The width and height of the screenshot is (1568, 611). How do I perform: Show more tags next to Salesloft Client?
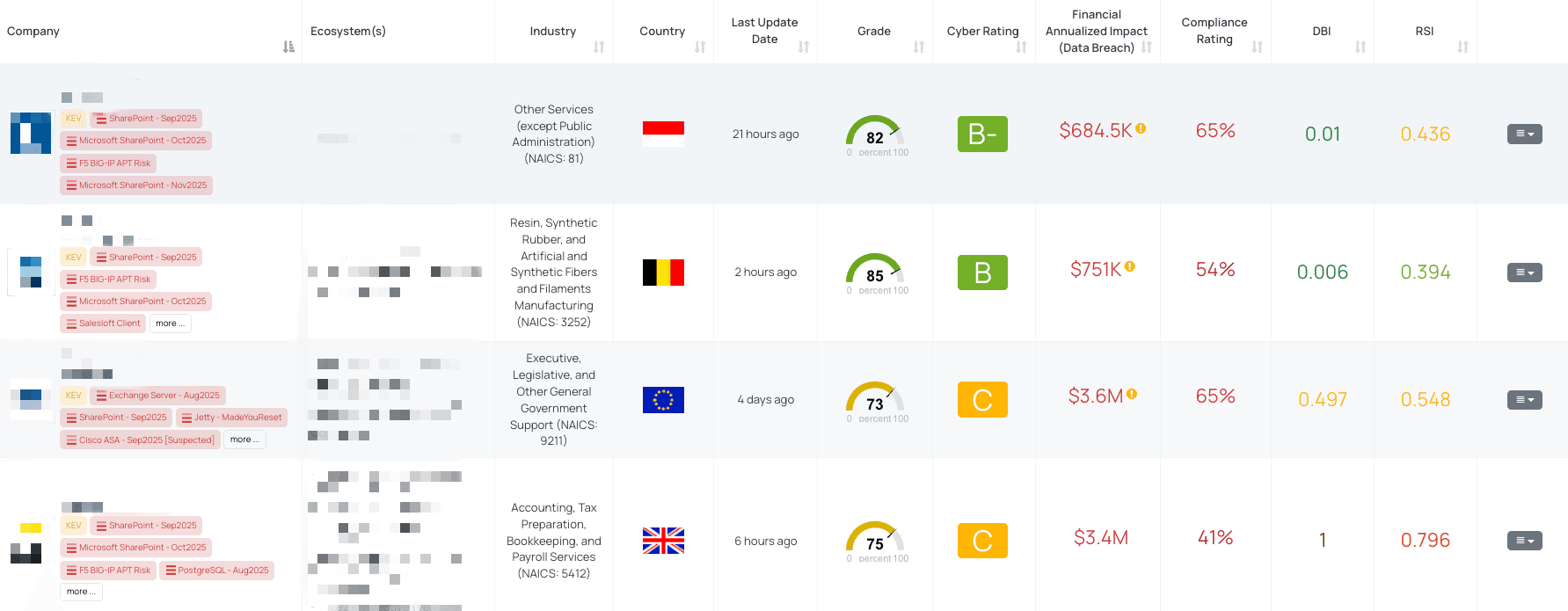click(x=170, y=324)
